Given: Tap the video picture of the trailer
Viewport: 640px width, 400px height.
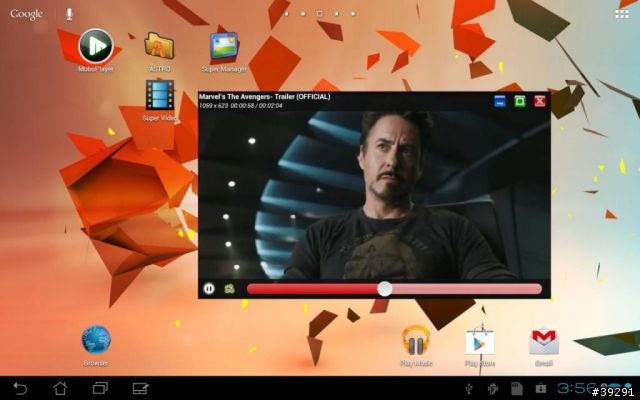Looking at the screenshot, I should [x=374, y=195].
